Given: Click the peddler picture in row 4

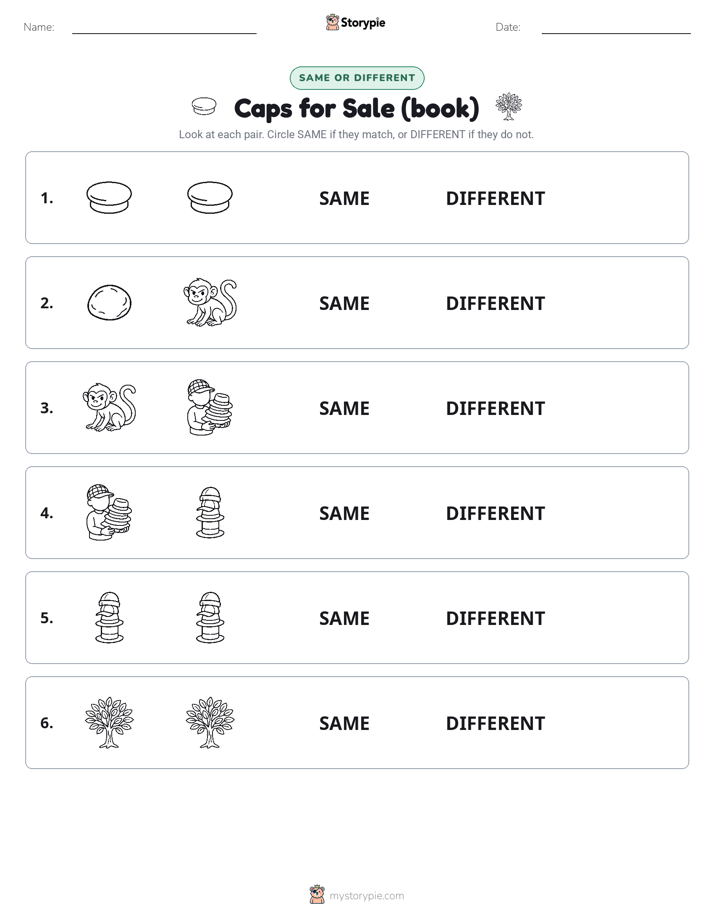Looking at the screenshot, I should [109, 512].
